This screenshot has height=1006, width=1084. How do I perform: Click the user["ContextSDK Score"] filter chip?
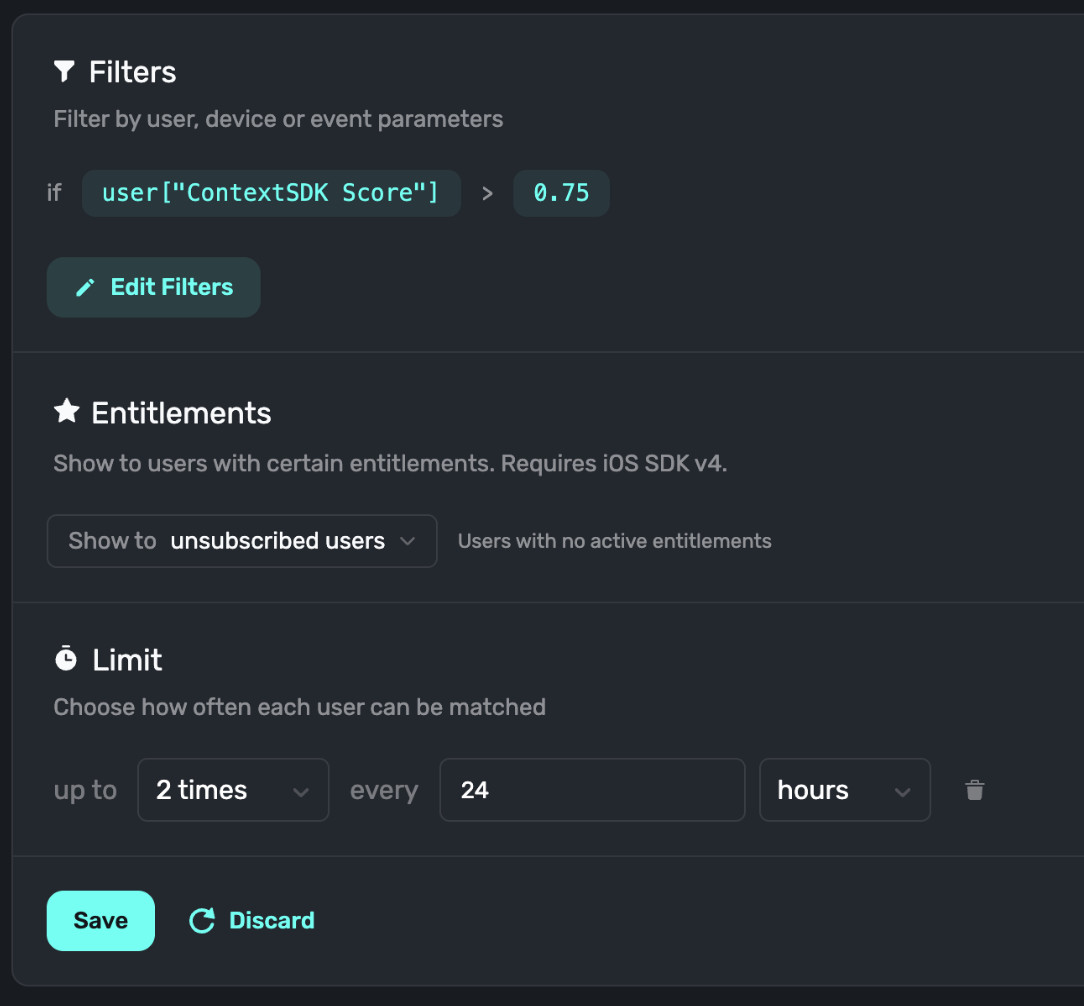(x=270, y=192)
